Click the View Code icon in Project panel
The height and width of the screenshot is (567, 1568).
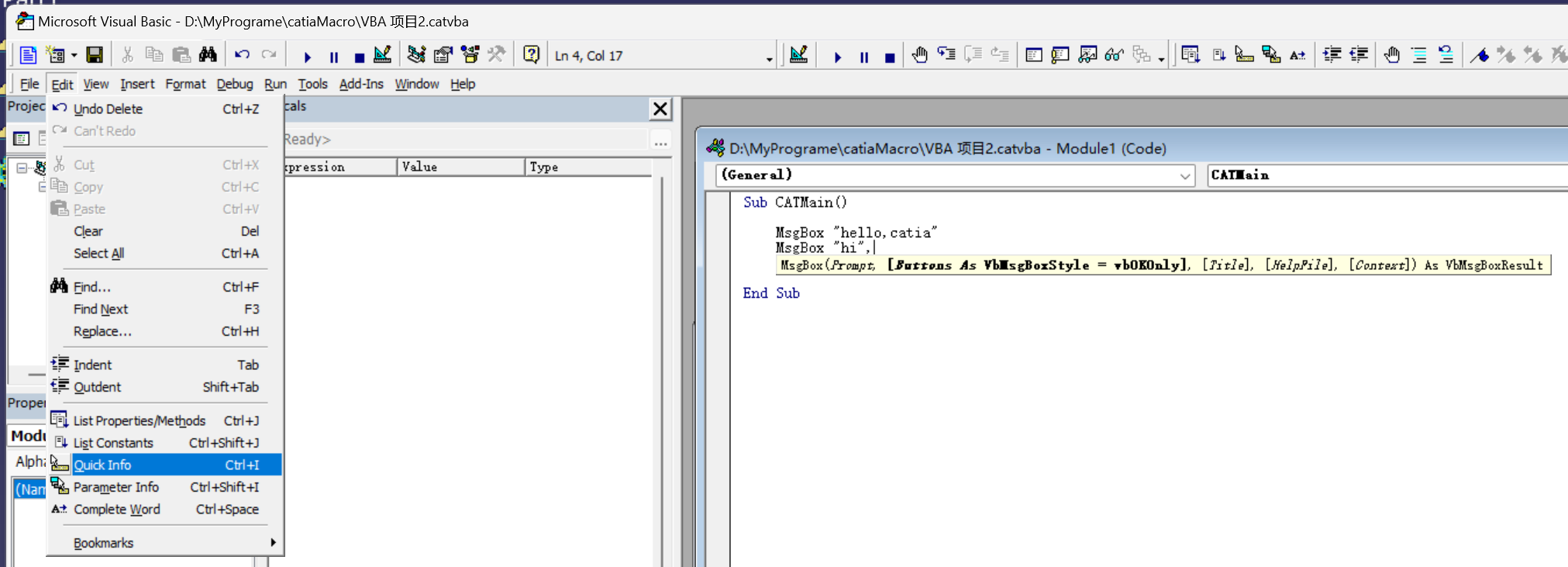(x=22, y=139)
